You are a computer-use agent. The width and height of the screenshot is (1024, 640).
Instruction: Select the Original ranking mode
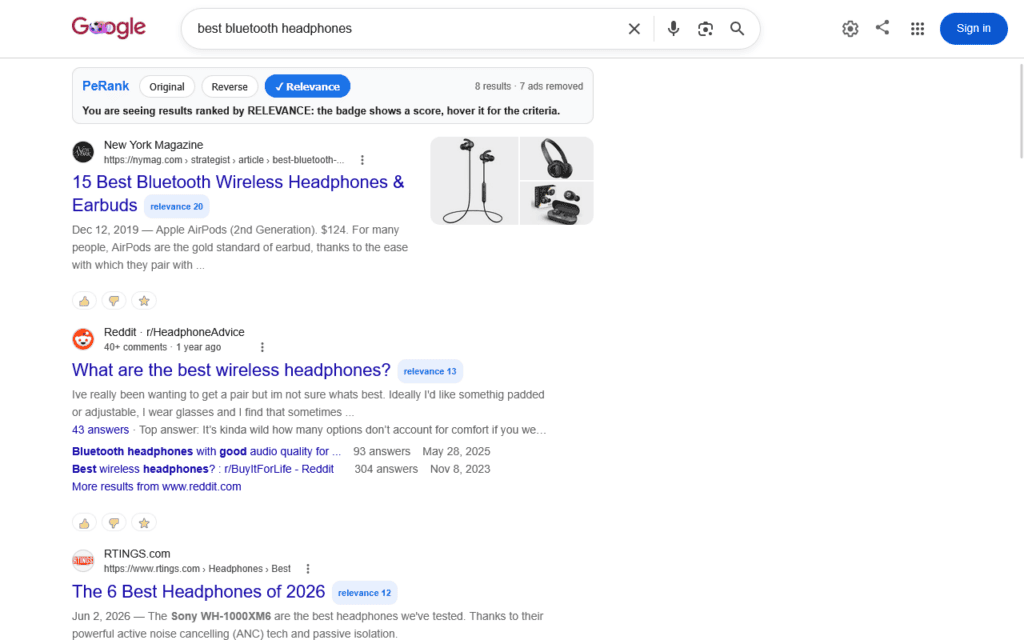click(x=167, y=87)
